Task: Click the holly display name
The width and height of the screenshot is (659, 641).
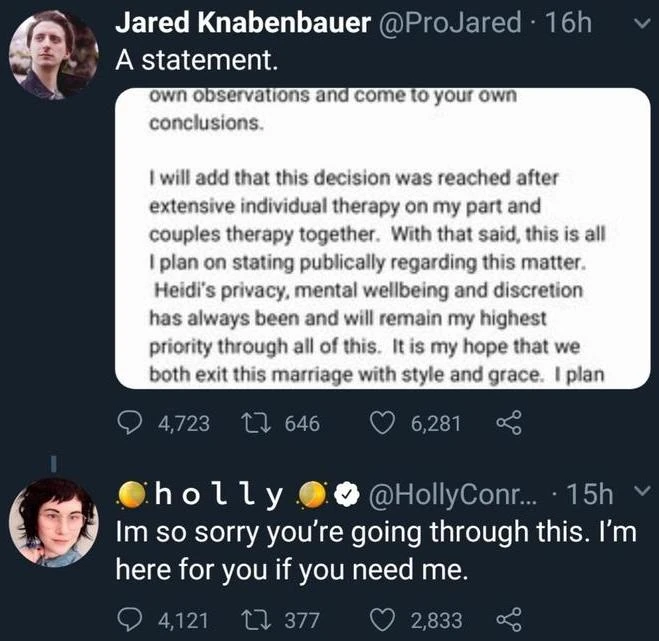Action: [218, 492]
